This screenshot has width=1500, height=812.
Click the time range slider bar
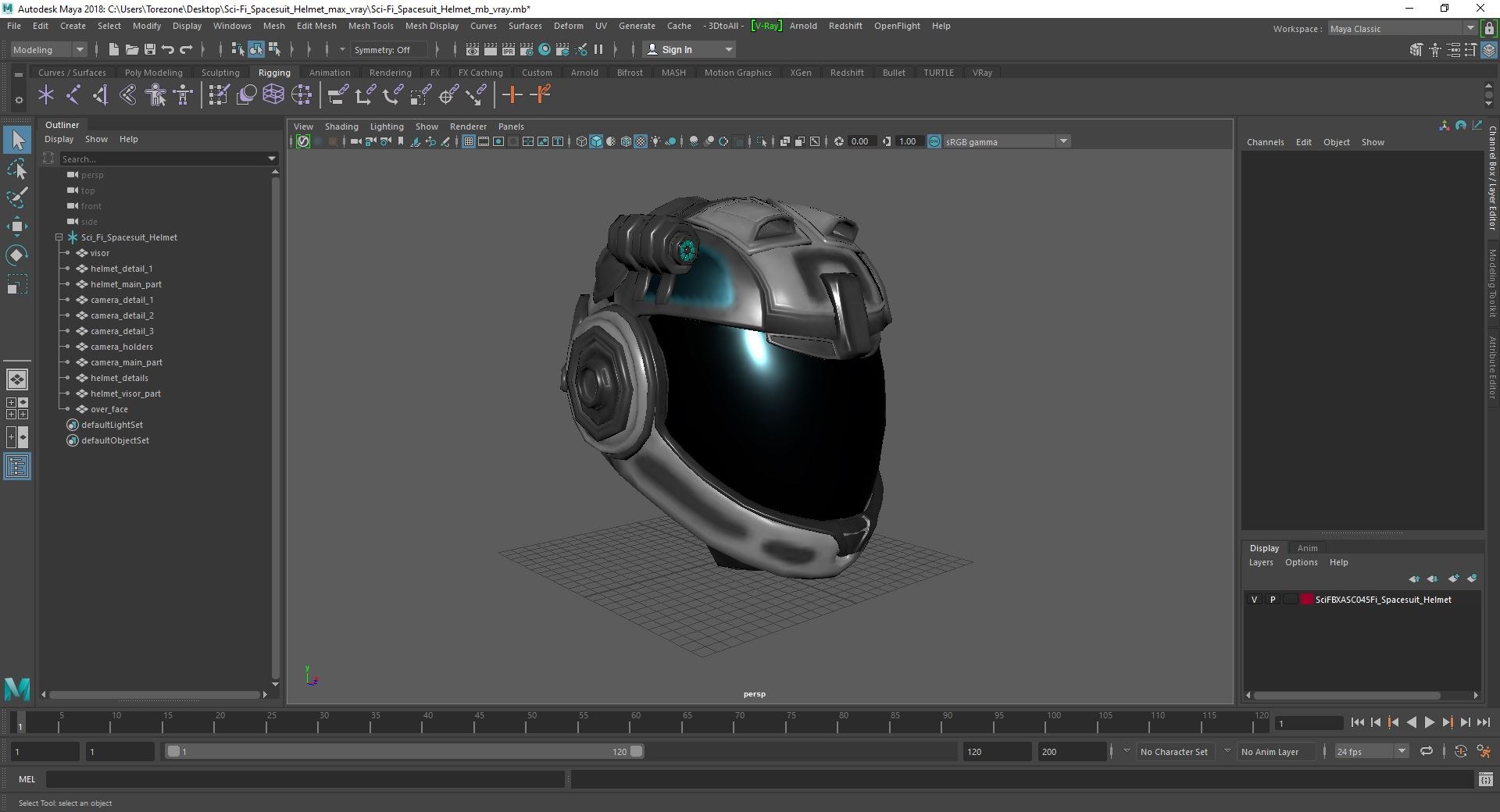click(403, 751)
